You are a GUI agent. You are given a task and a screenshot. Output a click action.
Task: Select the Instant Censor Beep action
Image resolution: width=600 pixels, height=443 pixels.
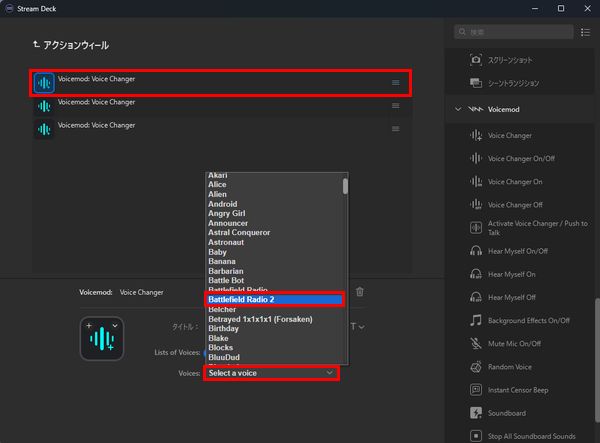518,390
